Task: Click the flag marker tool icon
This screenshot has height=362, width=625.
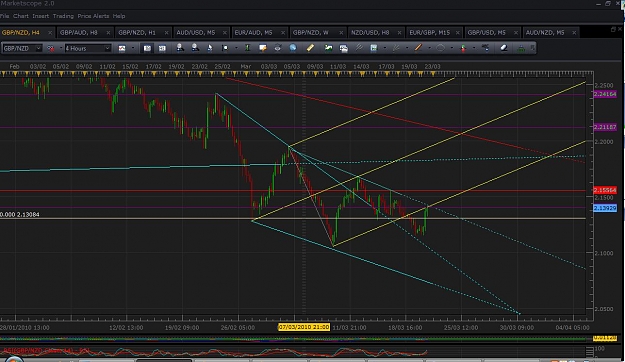Action: pos(225,48)
